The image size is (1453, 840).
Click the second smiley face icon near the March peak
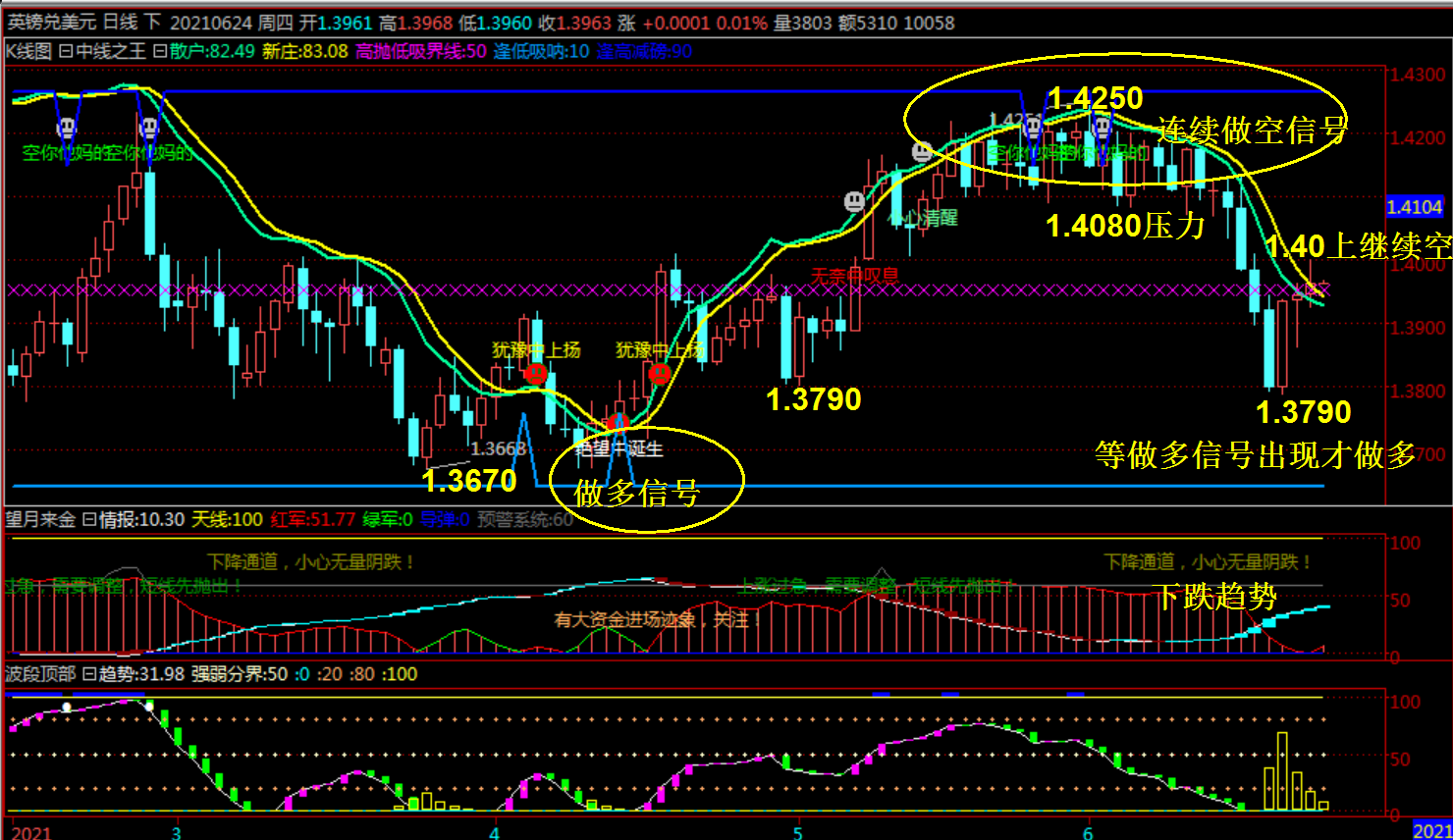pos(149,128)
